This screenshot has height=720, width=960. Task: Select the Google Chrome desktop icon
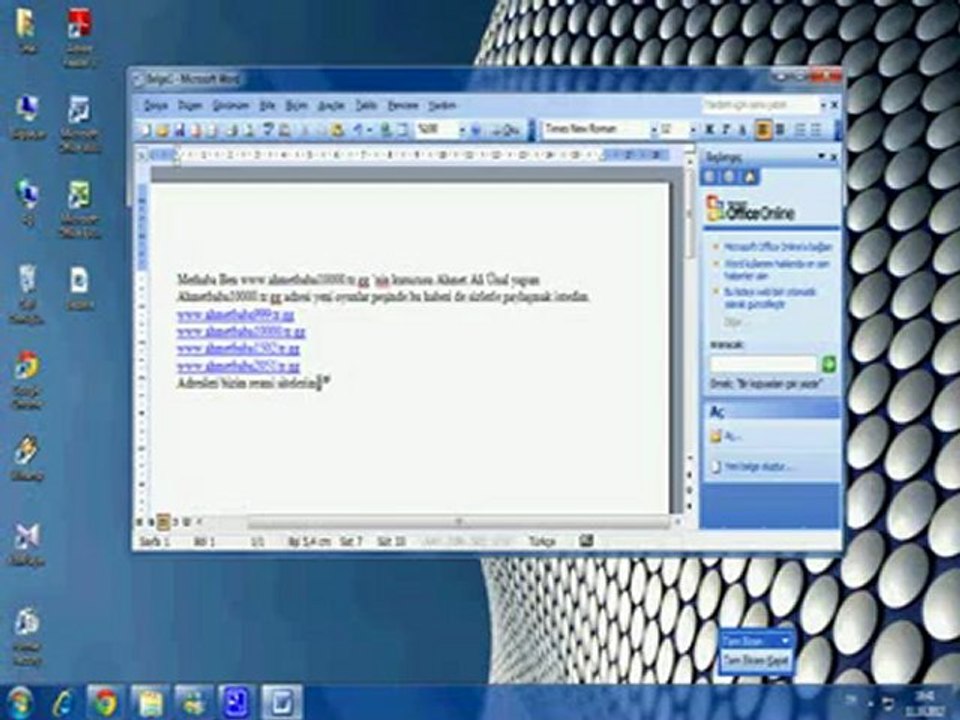(26, 378)
